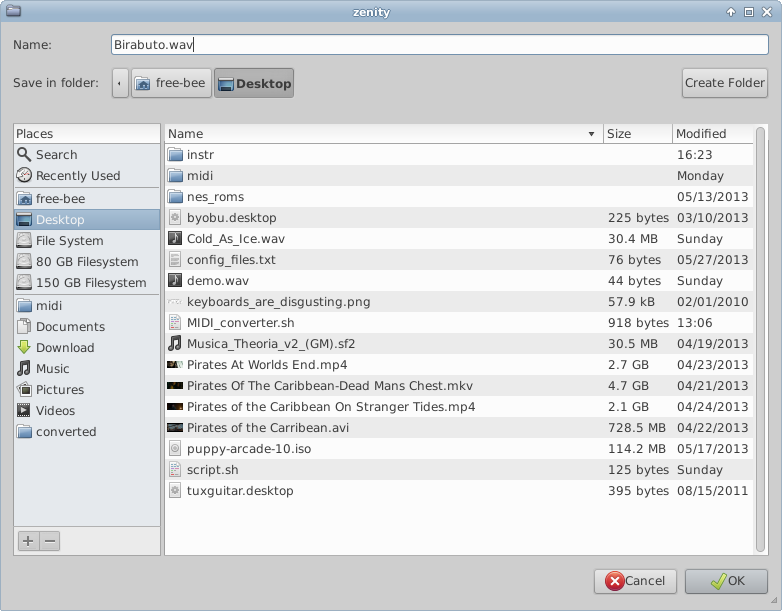Click the File System drive icon
The image size is (782, 611).
point(24,240)
